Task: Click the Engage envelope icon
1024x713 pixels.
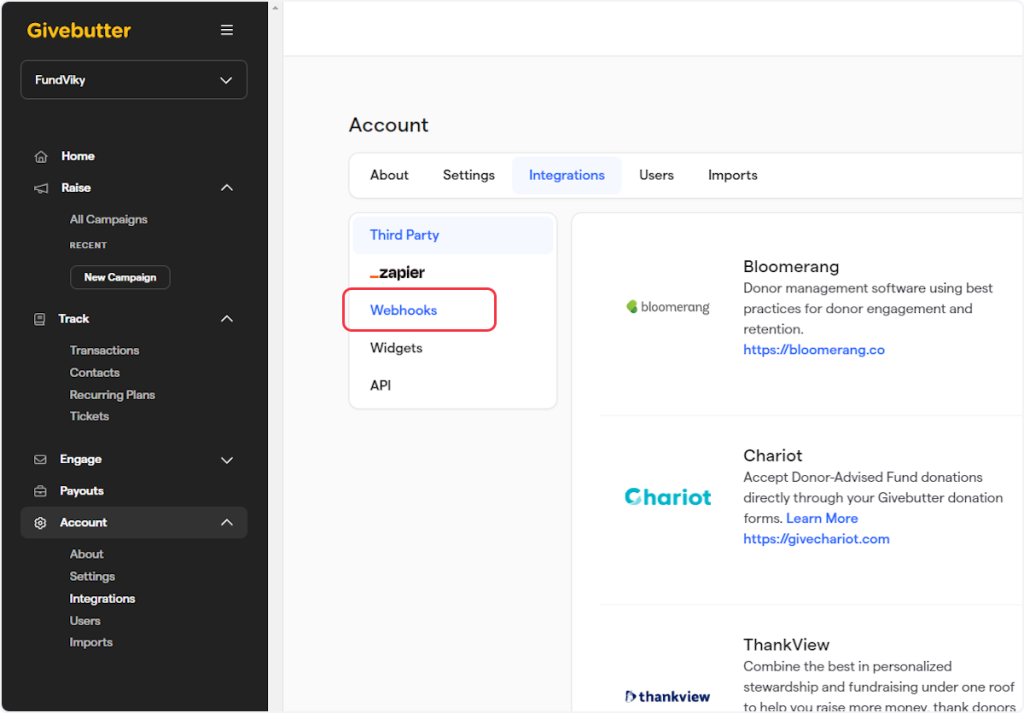Action: pos(41,460)
